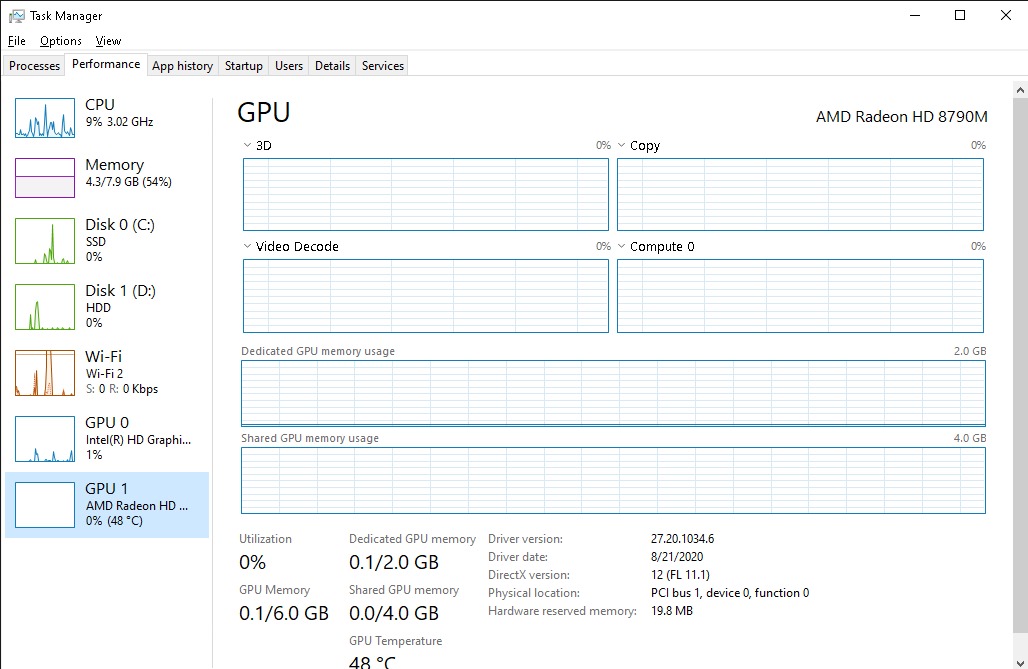The image size is (1028, 669).
Task: Select the Memory mini graph in sidebar
Action: pos(45,178)
